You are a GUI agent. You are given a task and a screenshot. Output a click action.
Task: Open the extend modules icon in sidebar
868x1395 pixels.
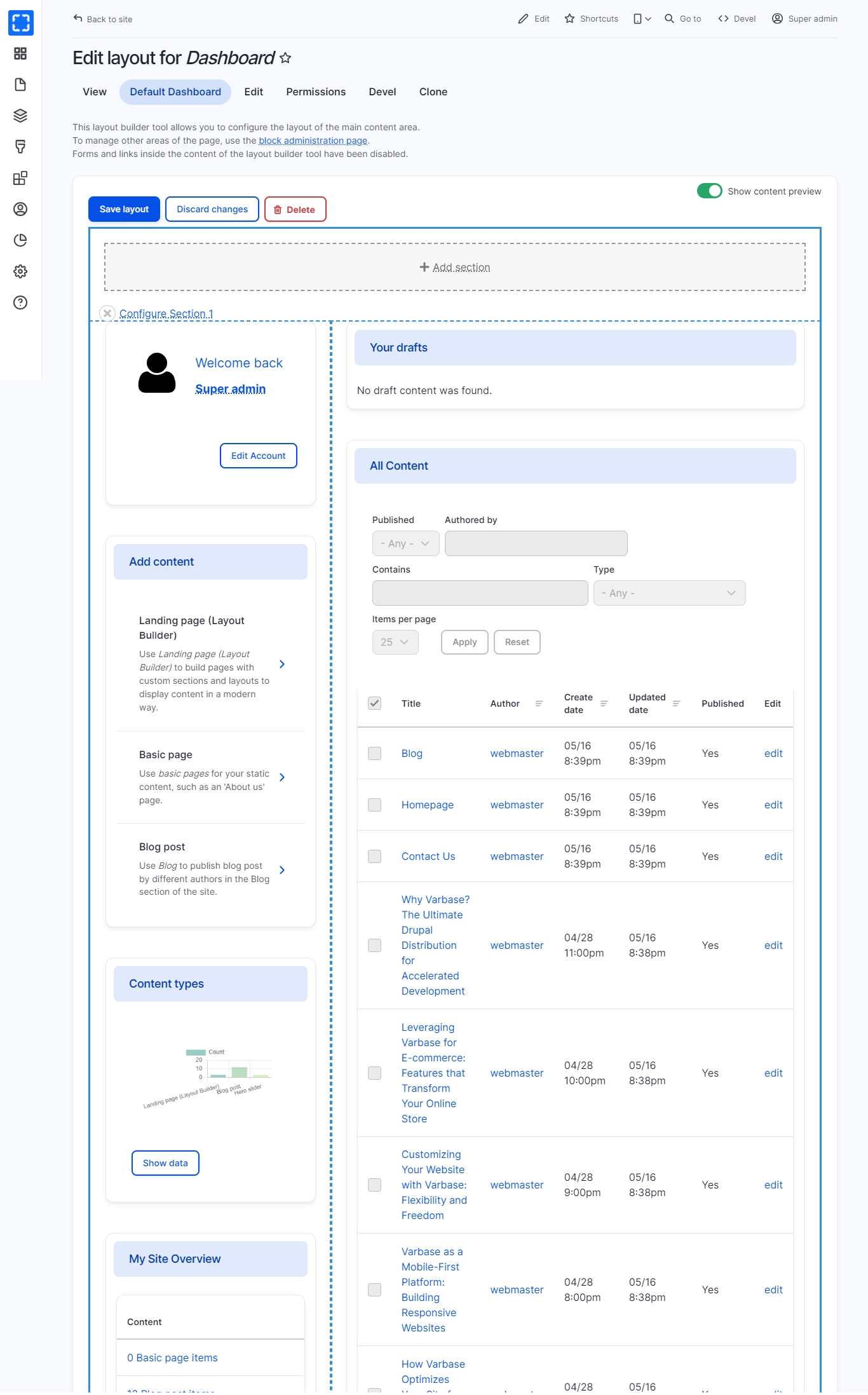tap(20, 178)
